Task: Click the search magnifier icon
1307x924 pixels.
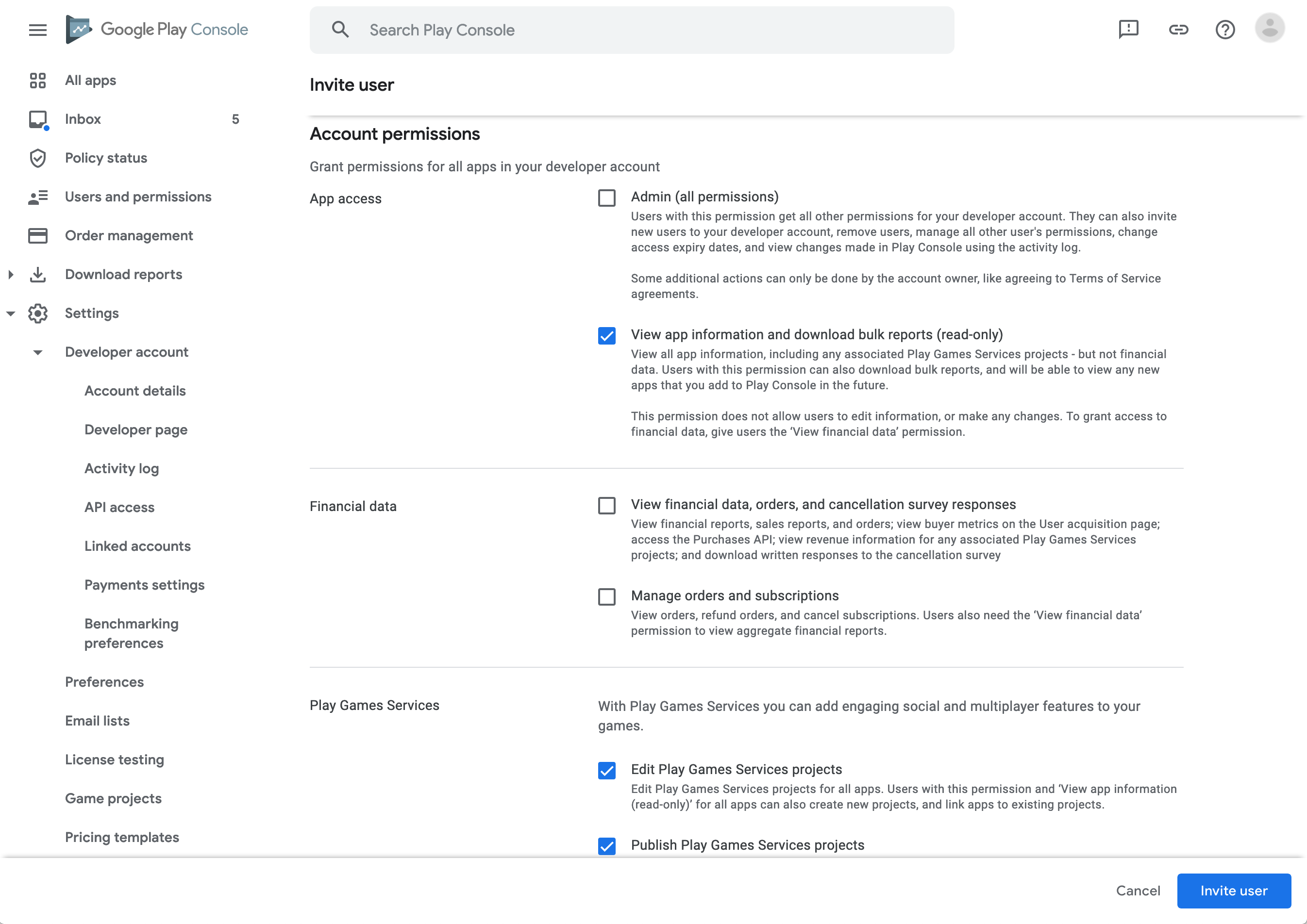Action: tap(340, 30)
